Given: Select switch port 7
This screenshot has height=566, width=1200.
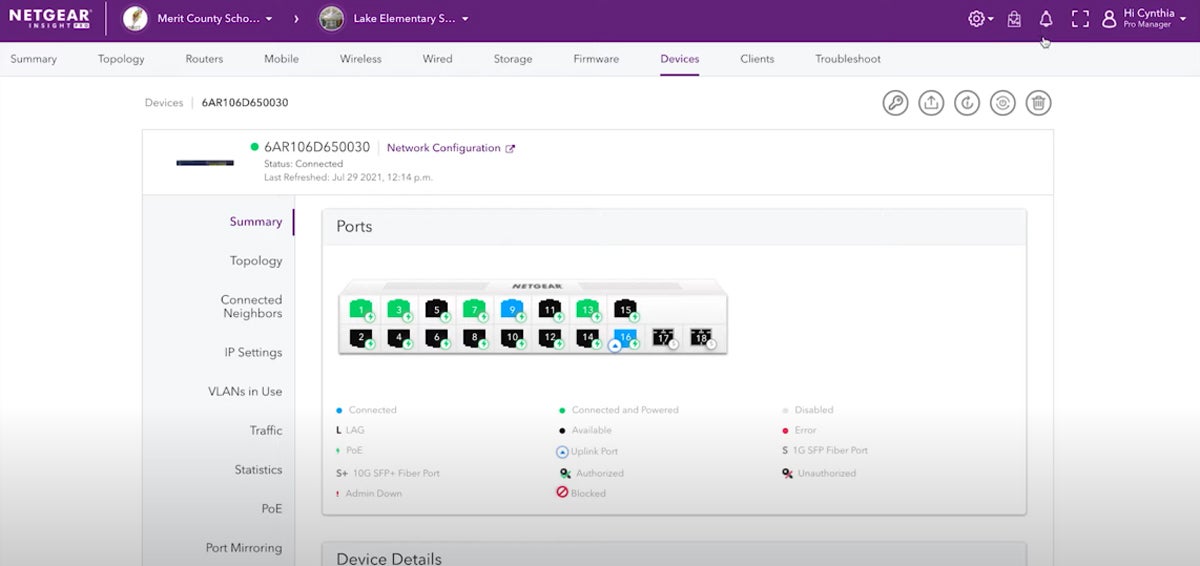Looking at the screenshot, I should coord(474,309).
